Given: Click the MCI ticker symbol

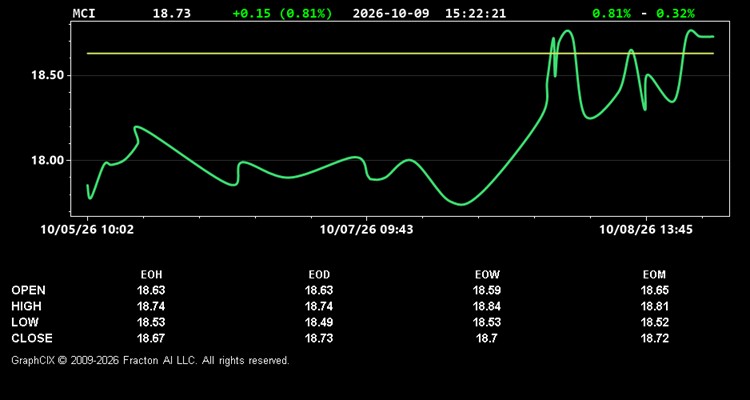Looking at the screenshot, I should pos(84,13).
